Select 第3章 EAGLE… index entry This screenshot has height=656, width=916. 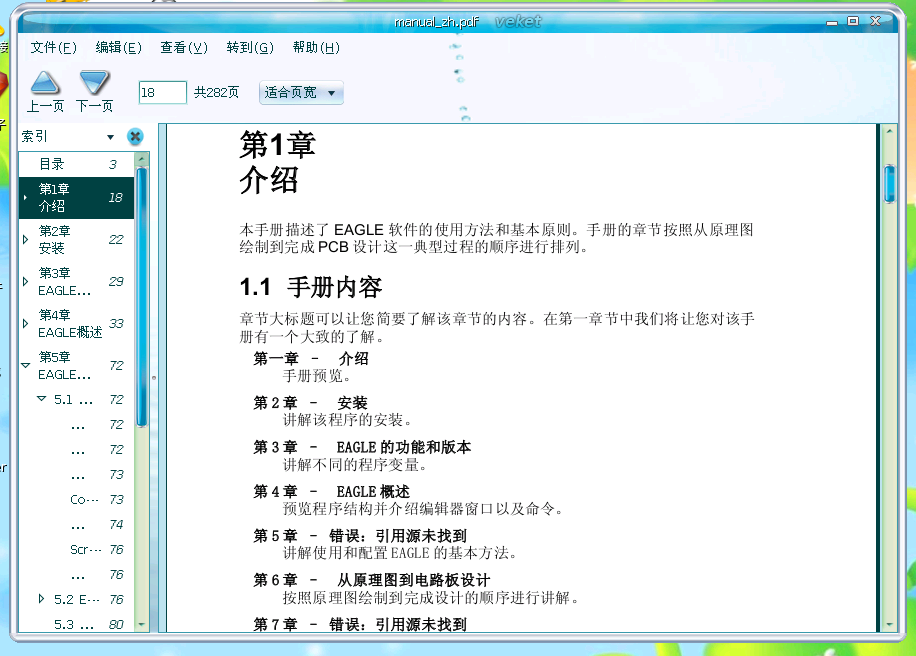pyautogui.click(x=77, y=282)
